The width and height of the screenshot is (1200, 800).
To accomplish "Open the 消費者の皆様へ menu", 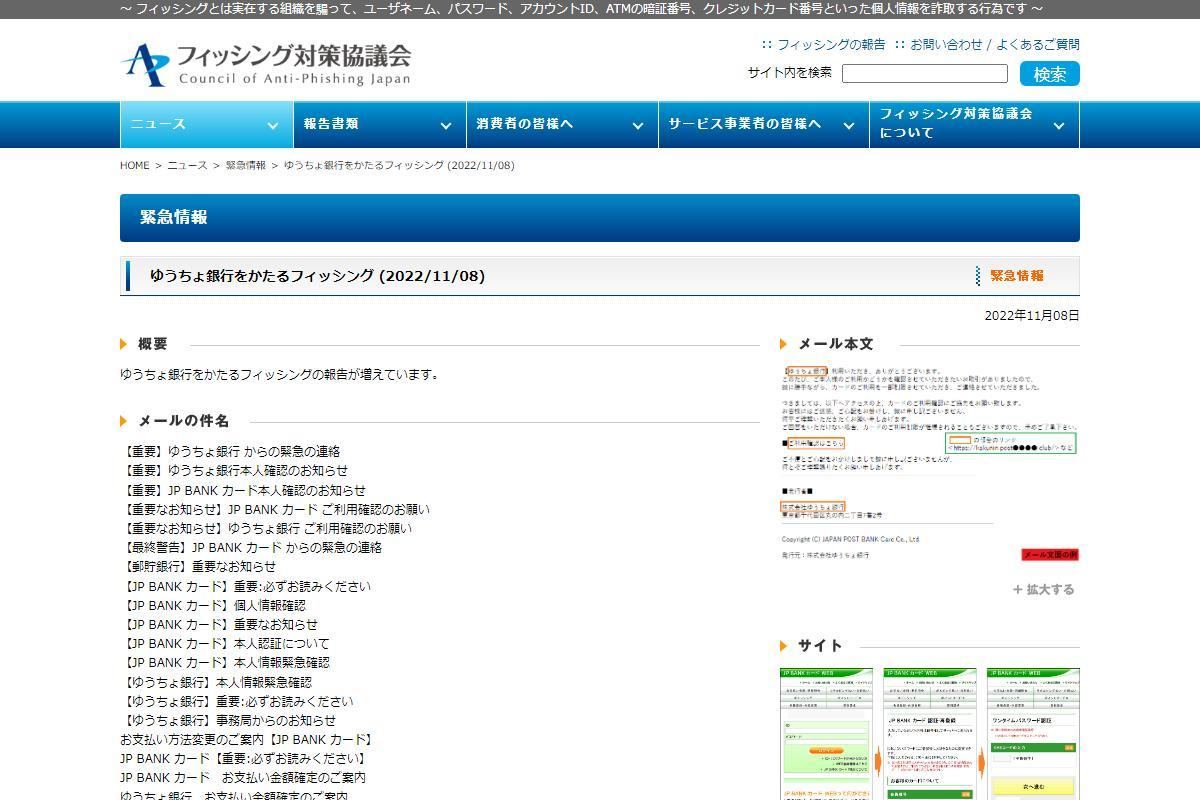I will tap(562, 124).
